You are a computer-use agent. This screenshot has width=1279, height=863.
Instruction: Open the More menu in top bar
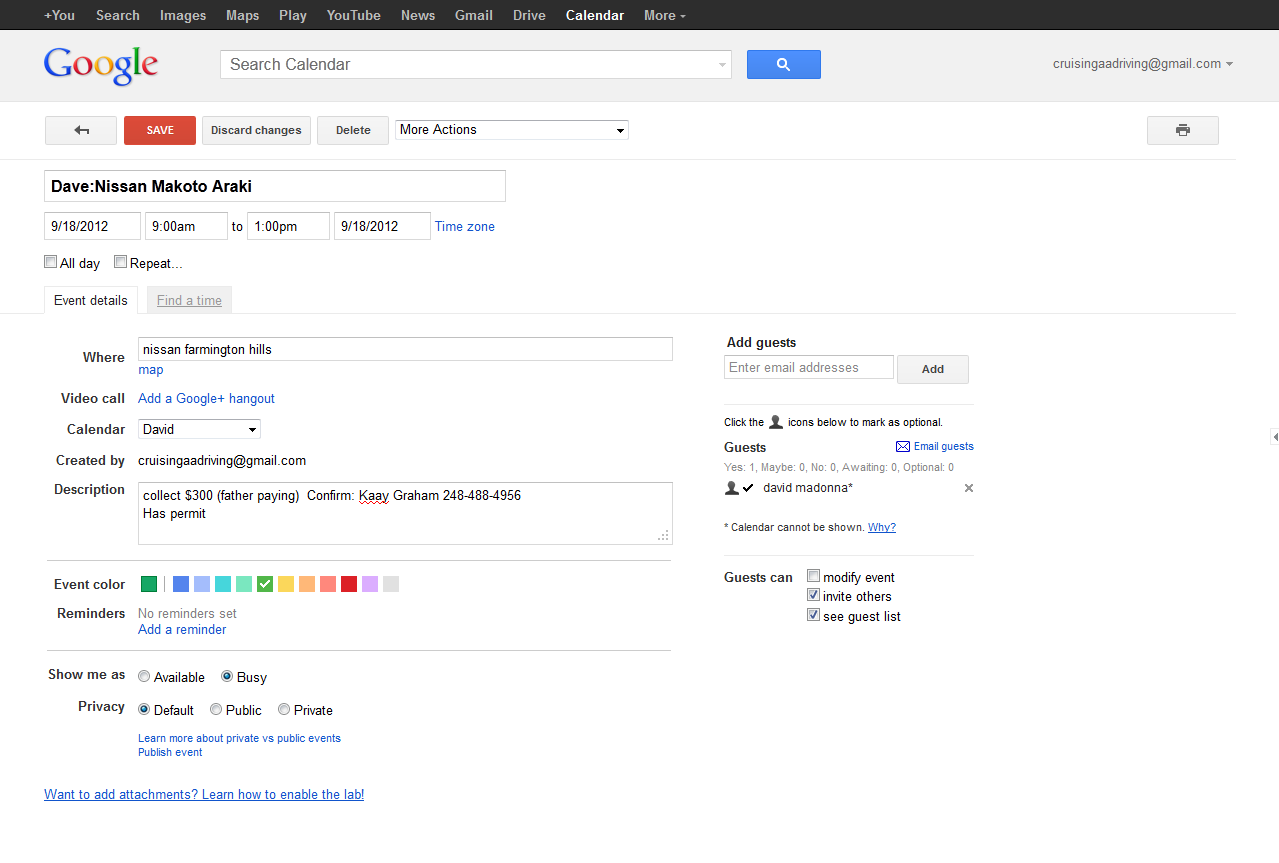(x=665, y=15)
